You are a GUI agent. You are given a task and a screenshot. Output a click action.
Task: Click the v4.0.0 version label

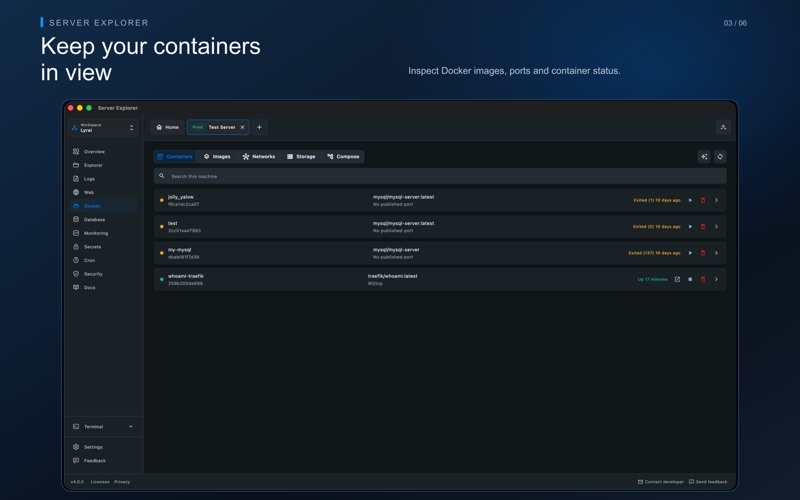point(77,482)
